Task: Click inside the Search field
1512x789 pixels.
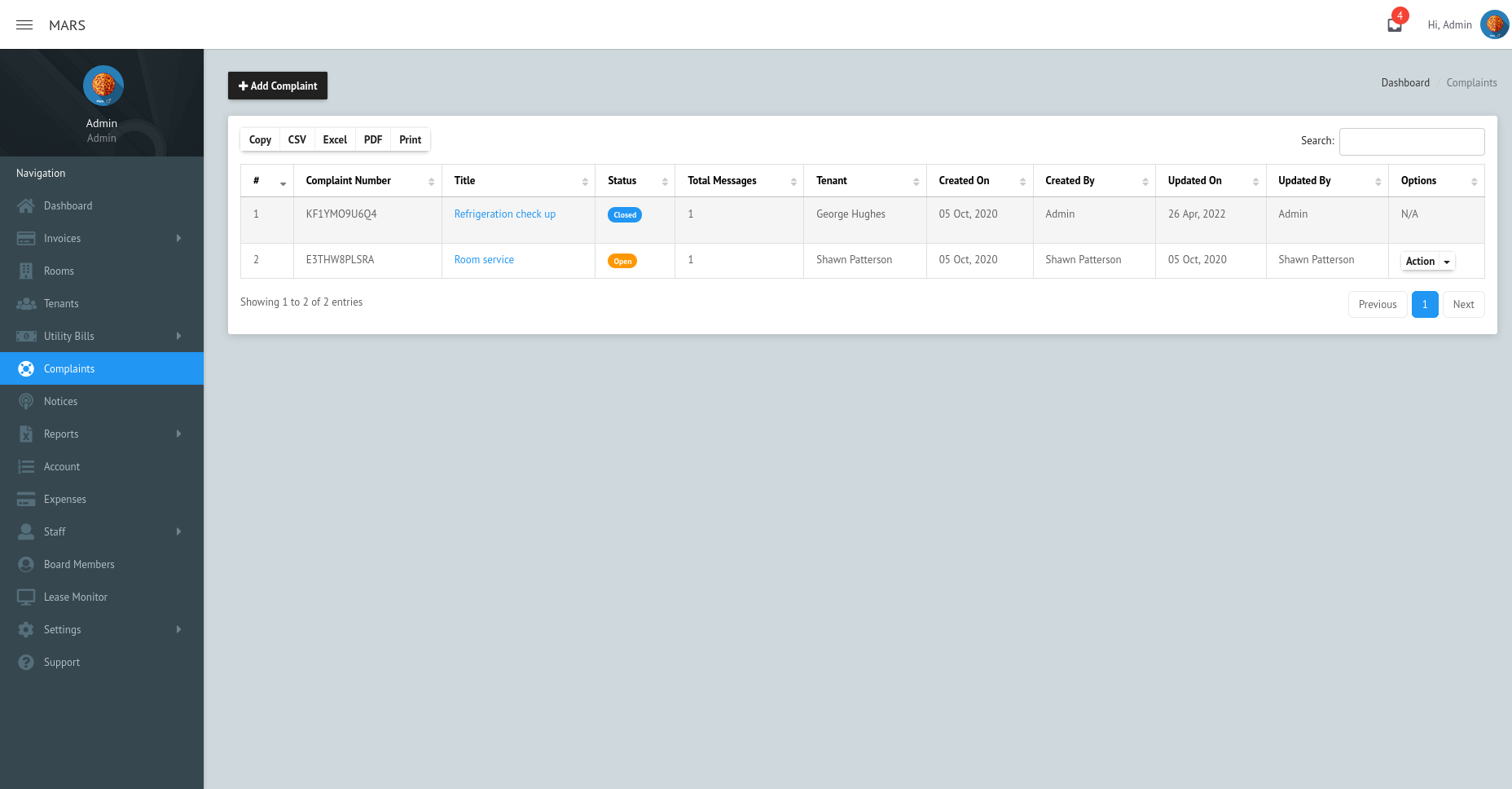Action: 1412,141
